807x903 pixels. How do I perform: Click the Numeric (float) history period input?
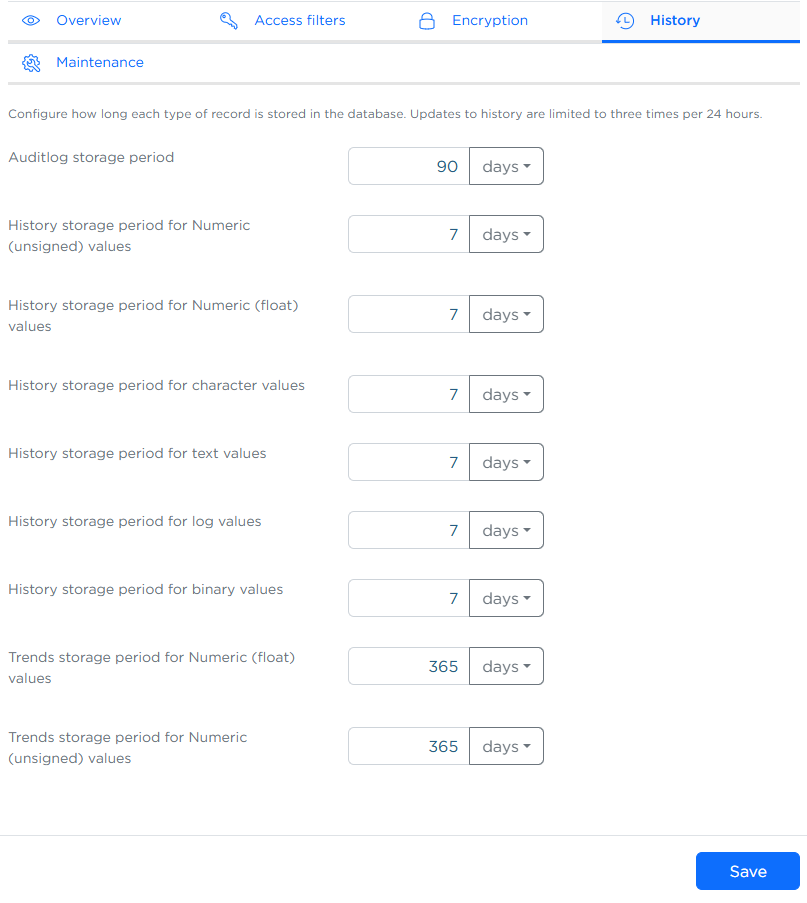point(408,315)
